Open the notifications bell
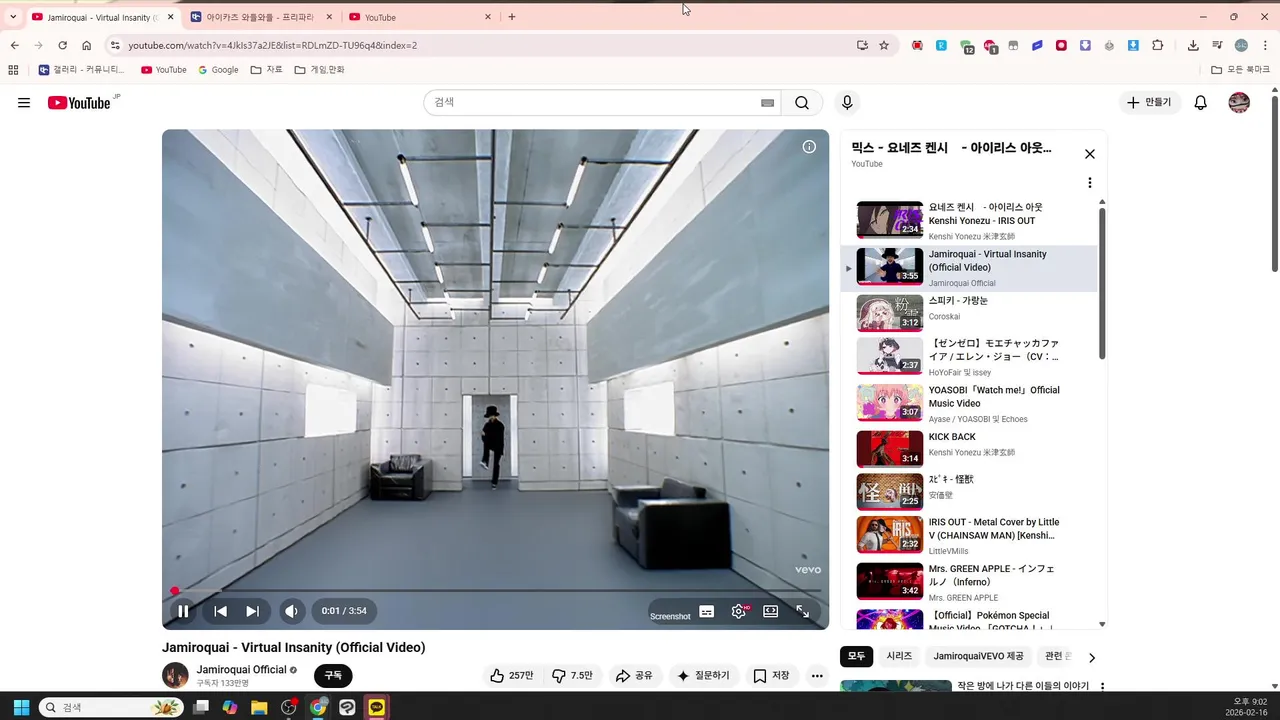Screen dimensions: 1280x720 tap(1201, 103)
